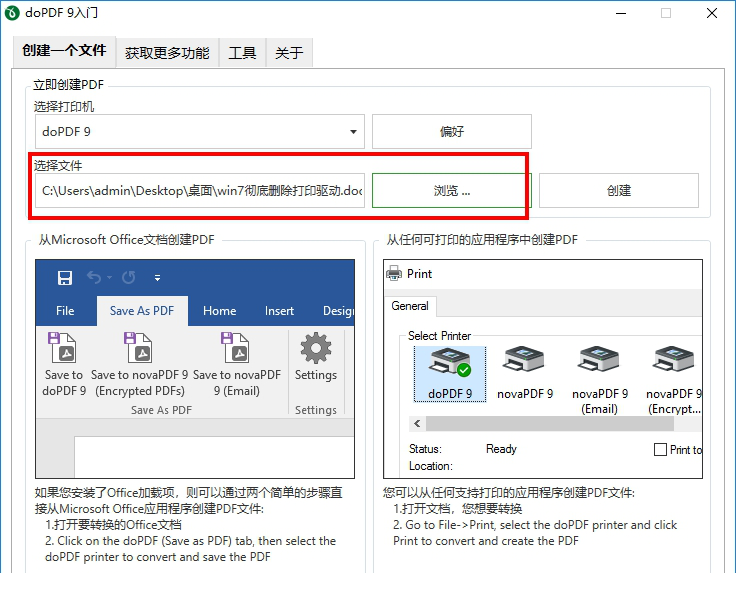Open the Settings gear in ribbon
This screenshot has width=736, height=595.
click(316, 348)
